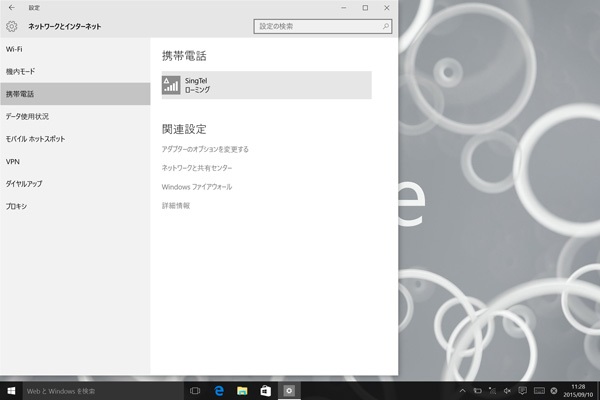
Task: Minimize the Settings window
Action: coord(344,8)
